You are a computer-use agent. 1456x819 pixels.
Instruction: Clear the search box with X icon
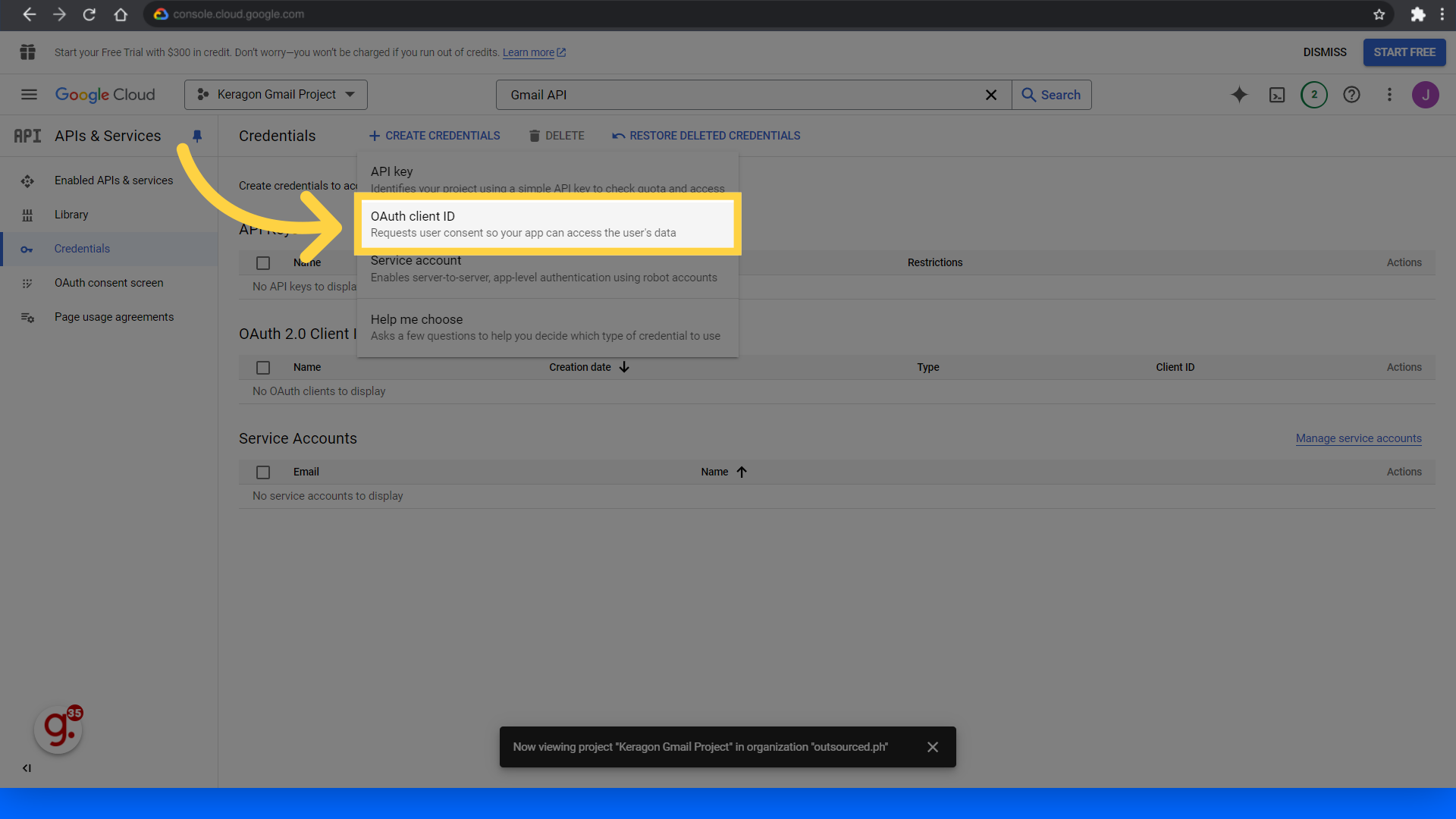(990, 95)
